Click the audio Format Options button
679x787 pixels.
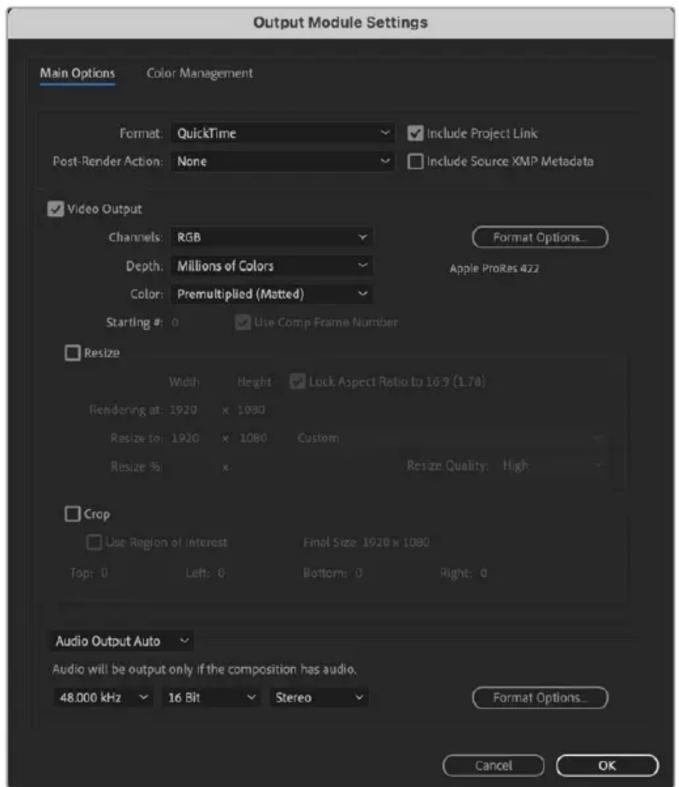click(540, 697)
